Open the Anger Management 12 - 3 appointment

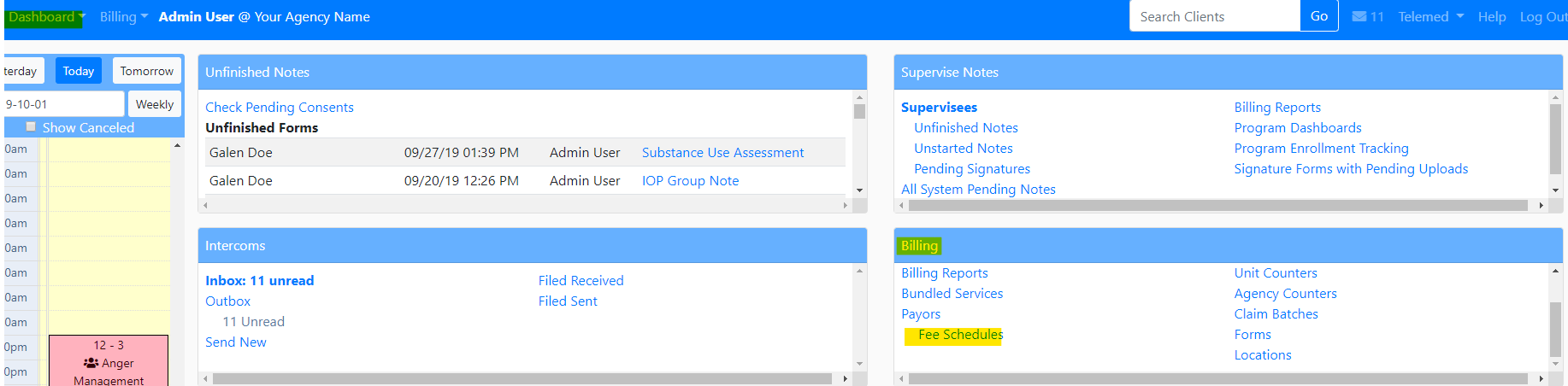(x=109, y=362)
